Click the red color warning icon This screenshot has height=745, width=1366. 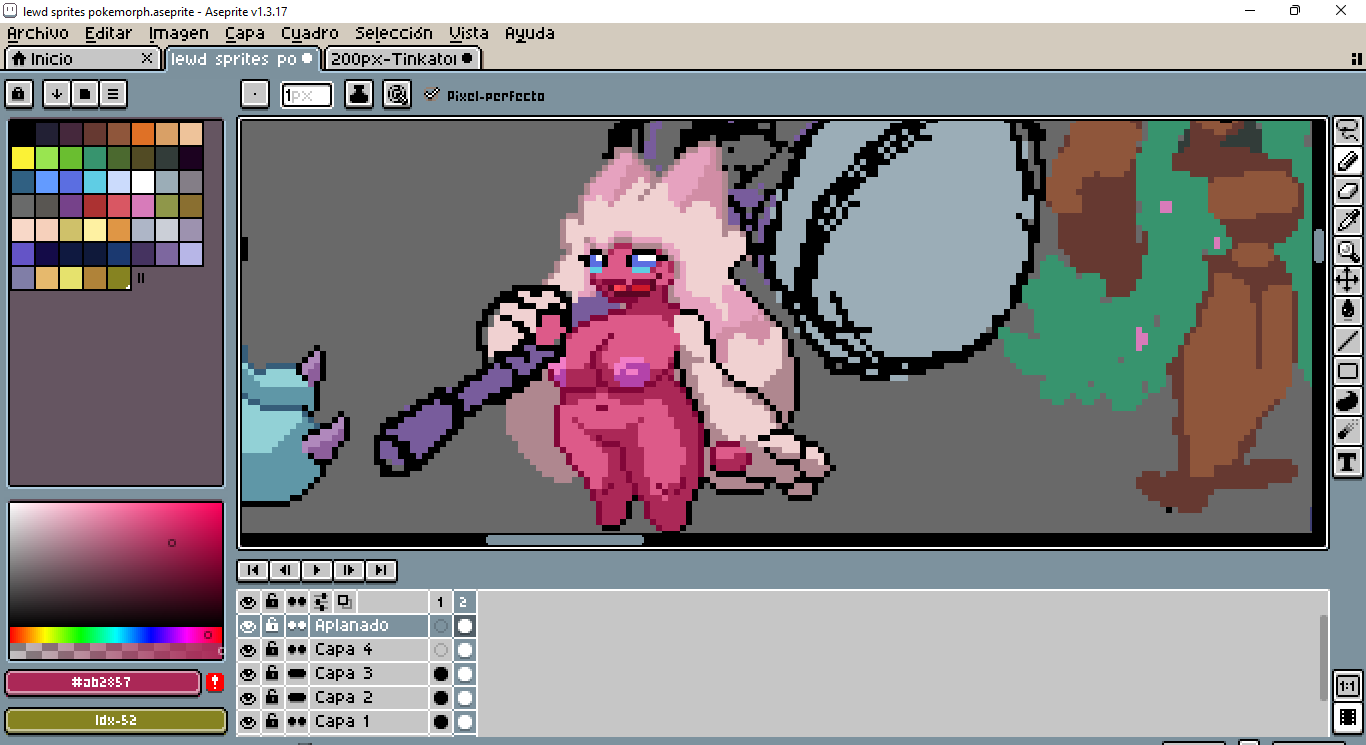215,682
